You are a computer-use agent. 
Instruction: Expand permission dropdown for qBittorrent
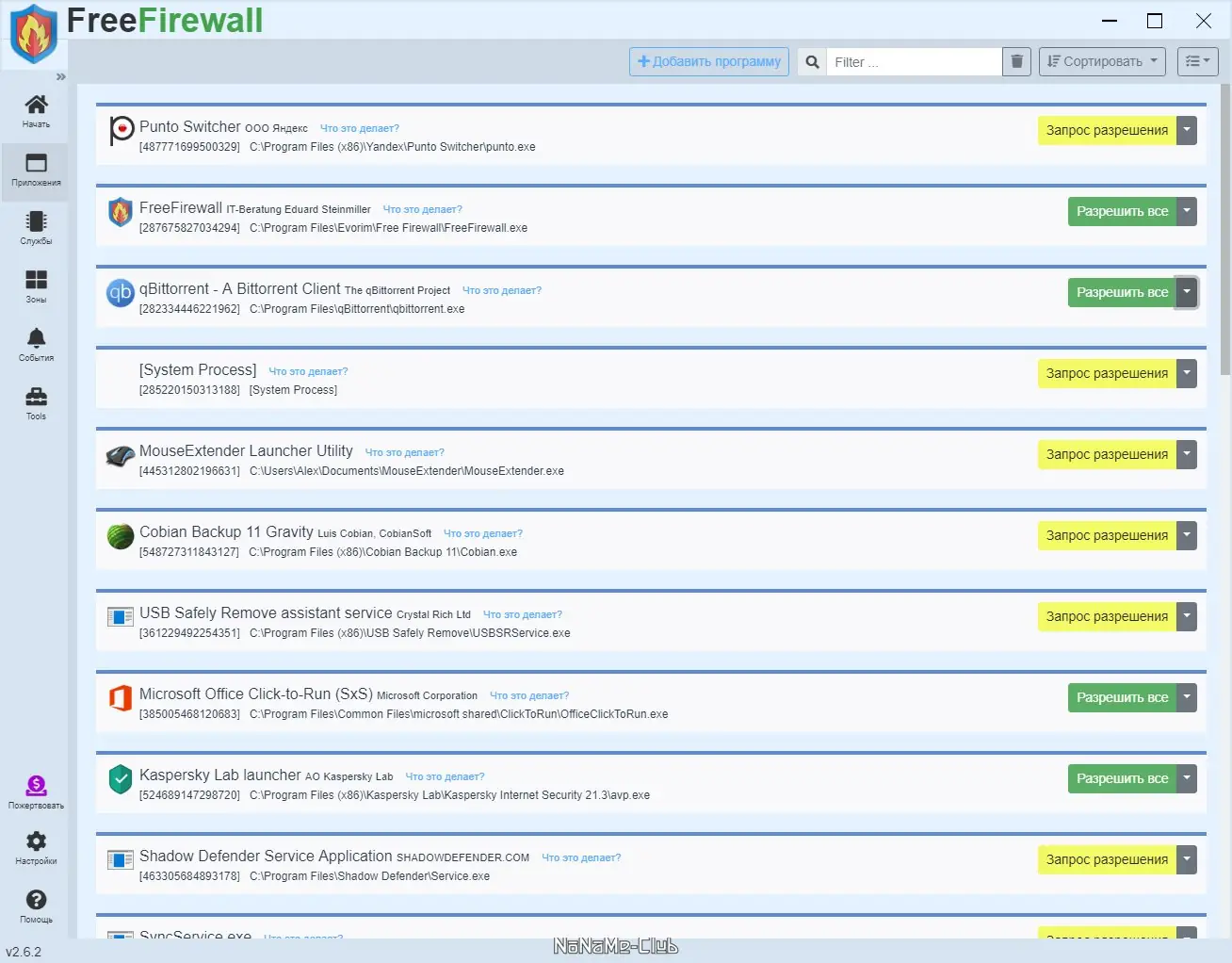[1187, 293]
